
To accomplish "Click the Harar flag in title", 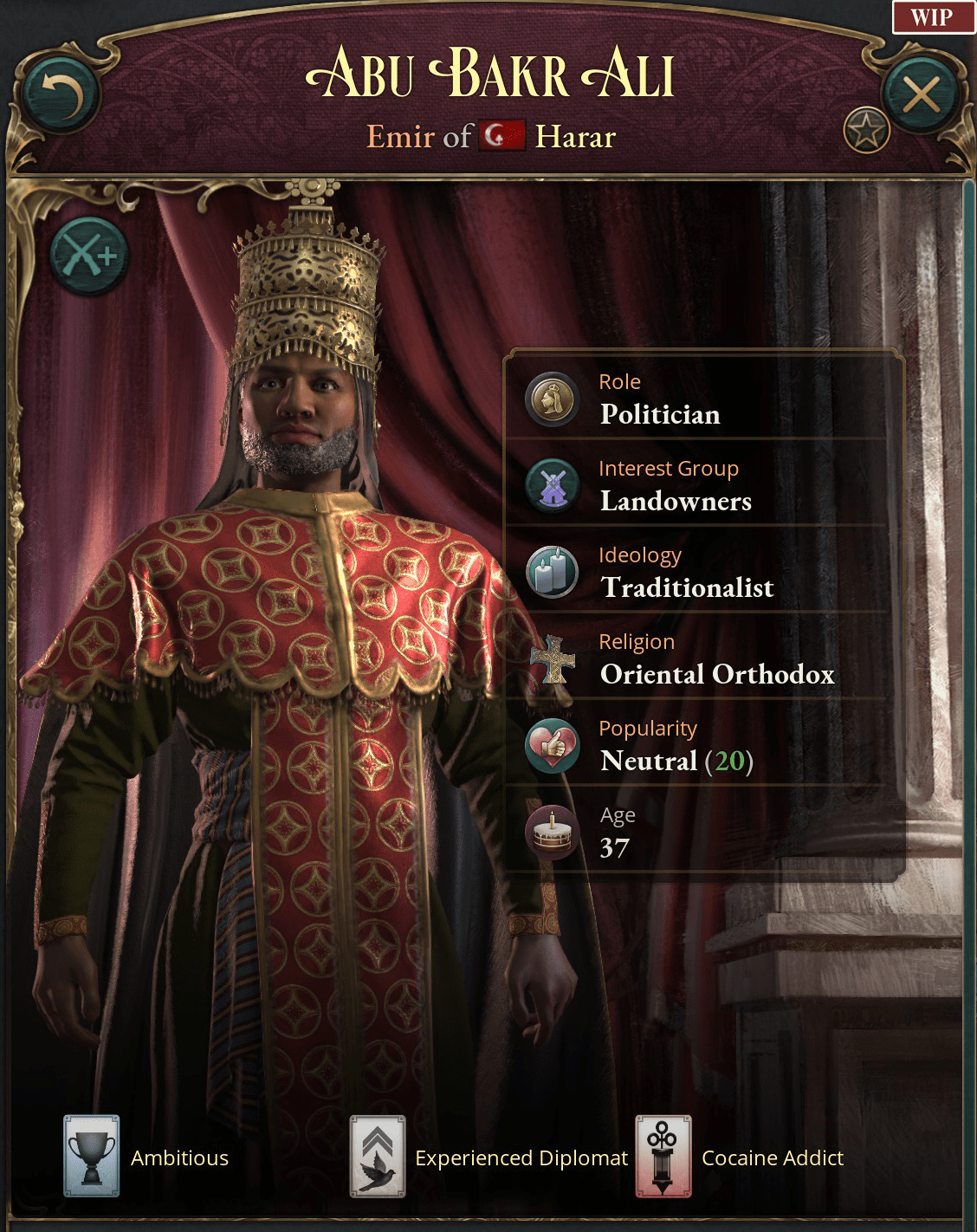I will (502, 136).
